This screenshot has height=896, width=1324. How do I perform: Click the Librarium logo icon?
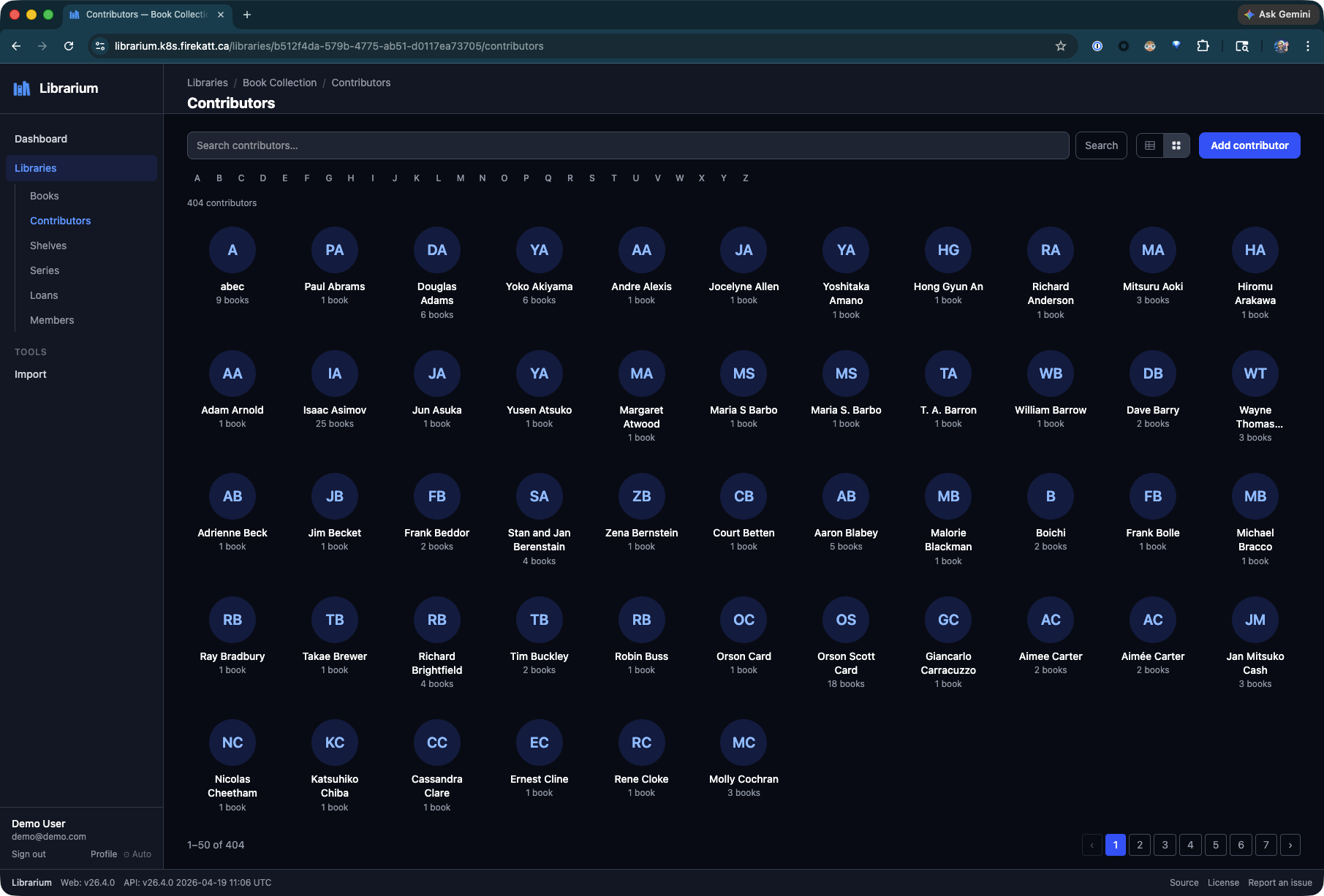[22, 88]
